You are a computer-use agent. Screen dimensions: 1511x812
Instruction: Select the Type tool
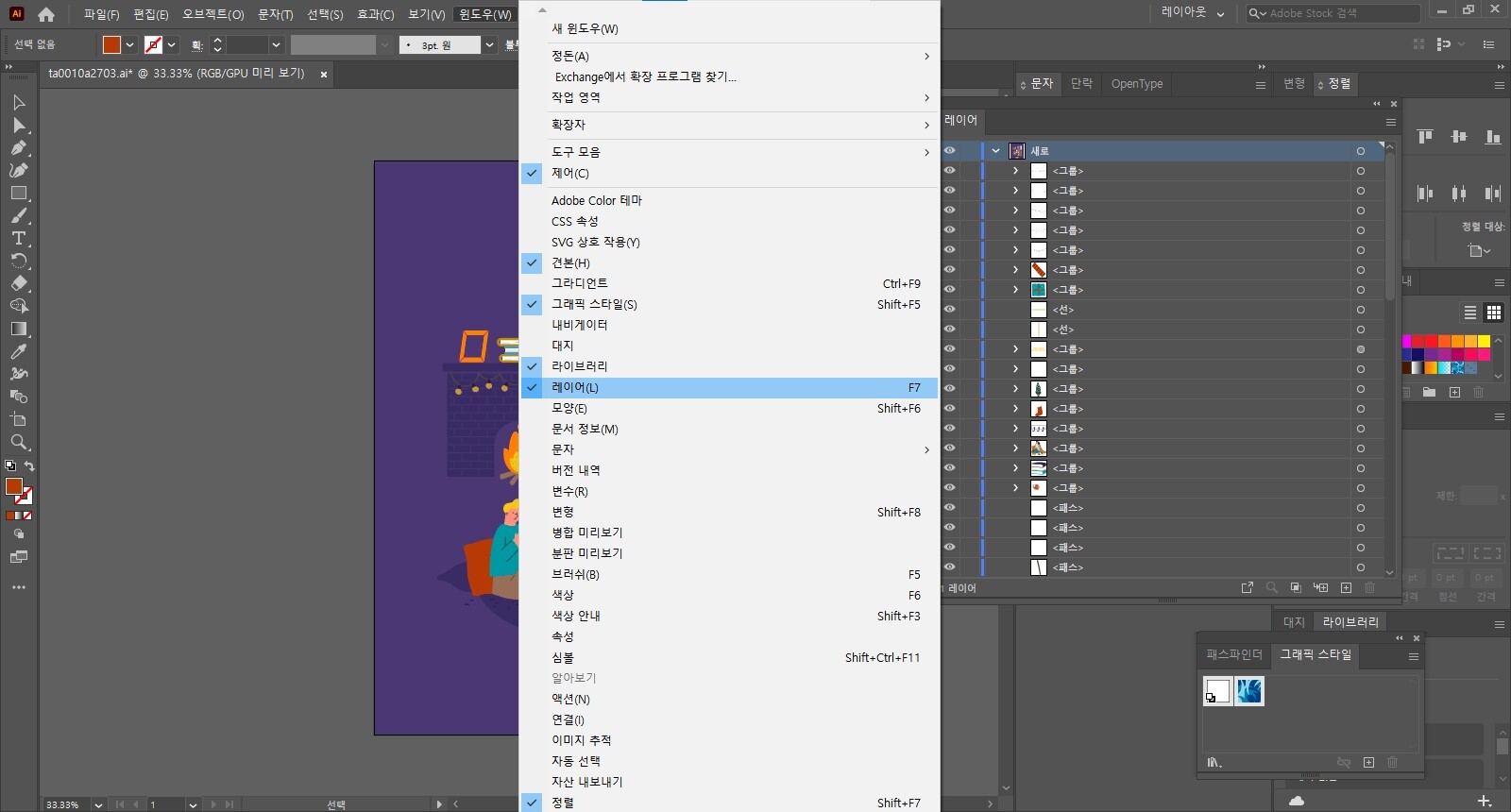[18, 238]
